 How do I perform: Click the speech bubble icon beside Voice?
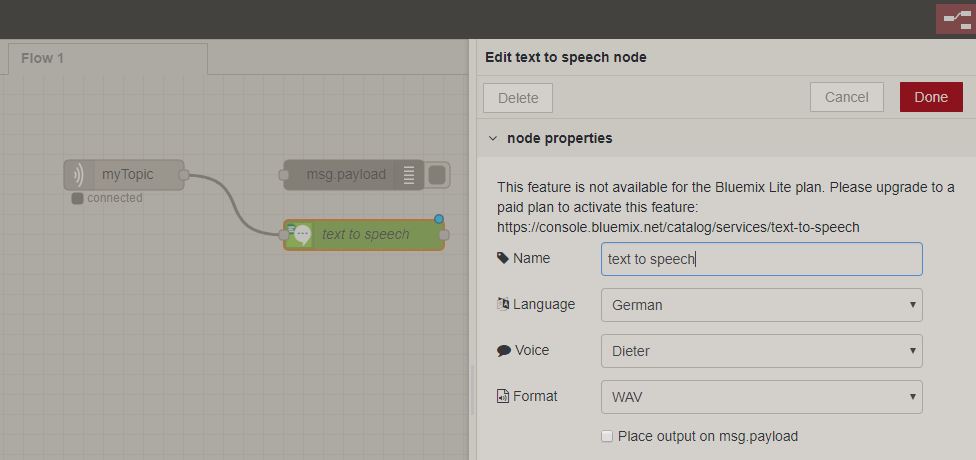tap(503, 351)
